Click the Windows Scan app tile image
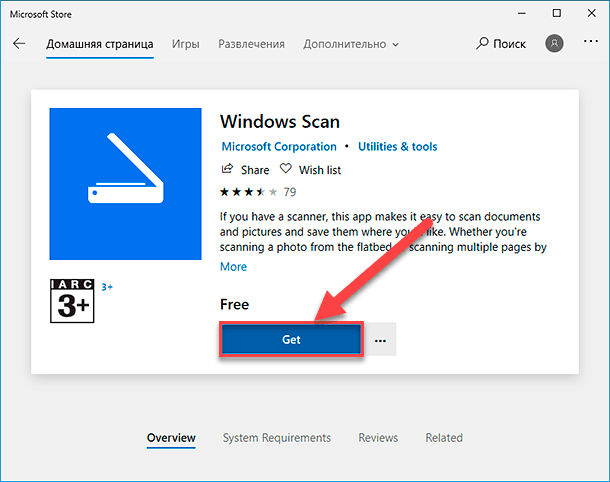The height and width of the screenshot is (482, 610). [x=125, y=184]
